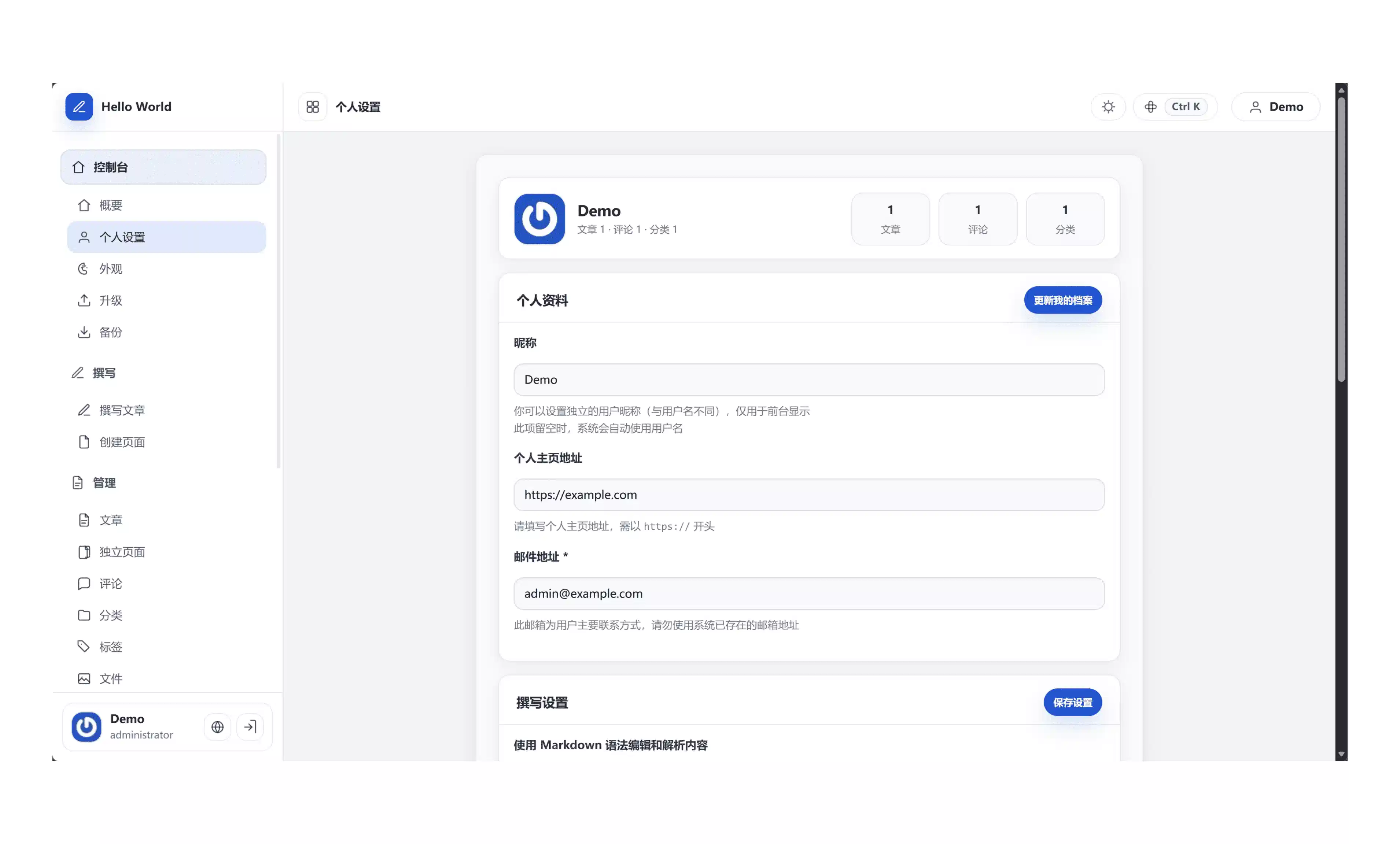Focus the 邮件地址 email field
Viewport: 1400px width, 844px height.
pyautogui.click(x=808, y=593)
